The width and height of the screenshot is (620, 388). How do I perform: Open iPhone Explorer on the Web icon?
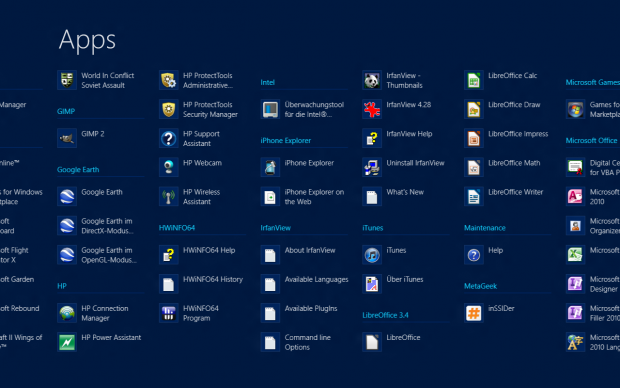(x=270, y=197)
